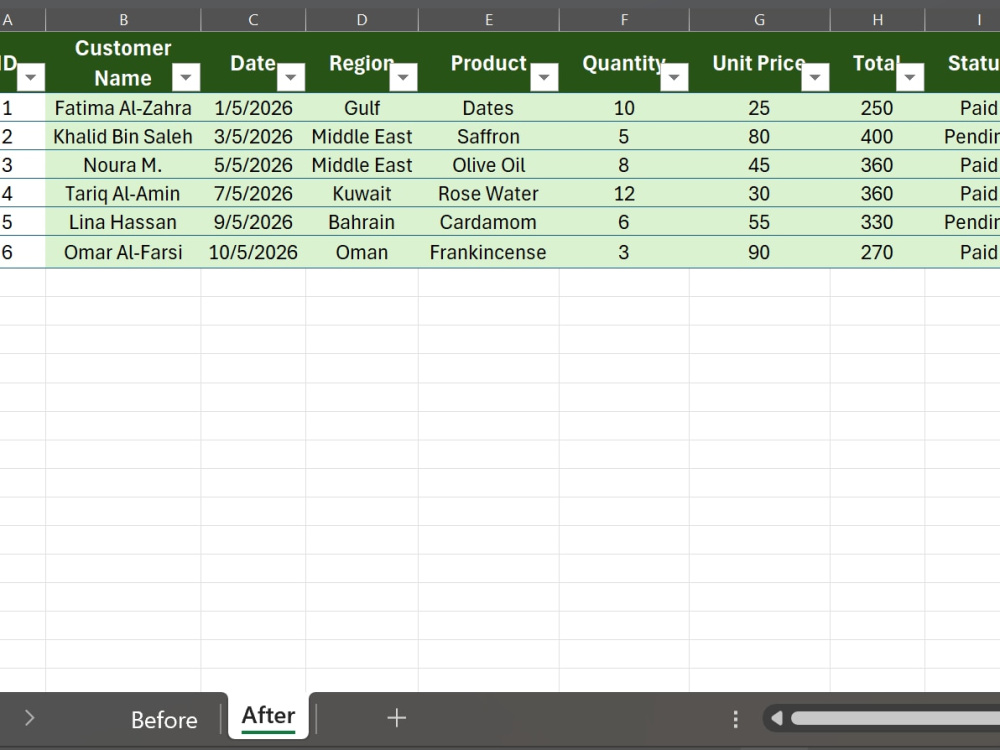Click the next-sheet navigation arrow
This screenshot has height=750, width=1000.
click(29, 718)
